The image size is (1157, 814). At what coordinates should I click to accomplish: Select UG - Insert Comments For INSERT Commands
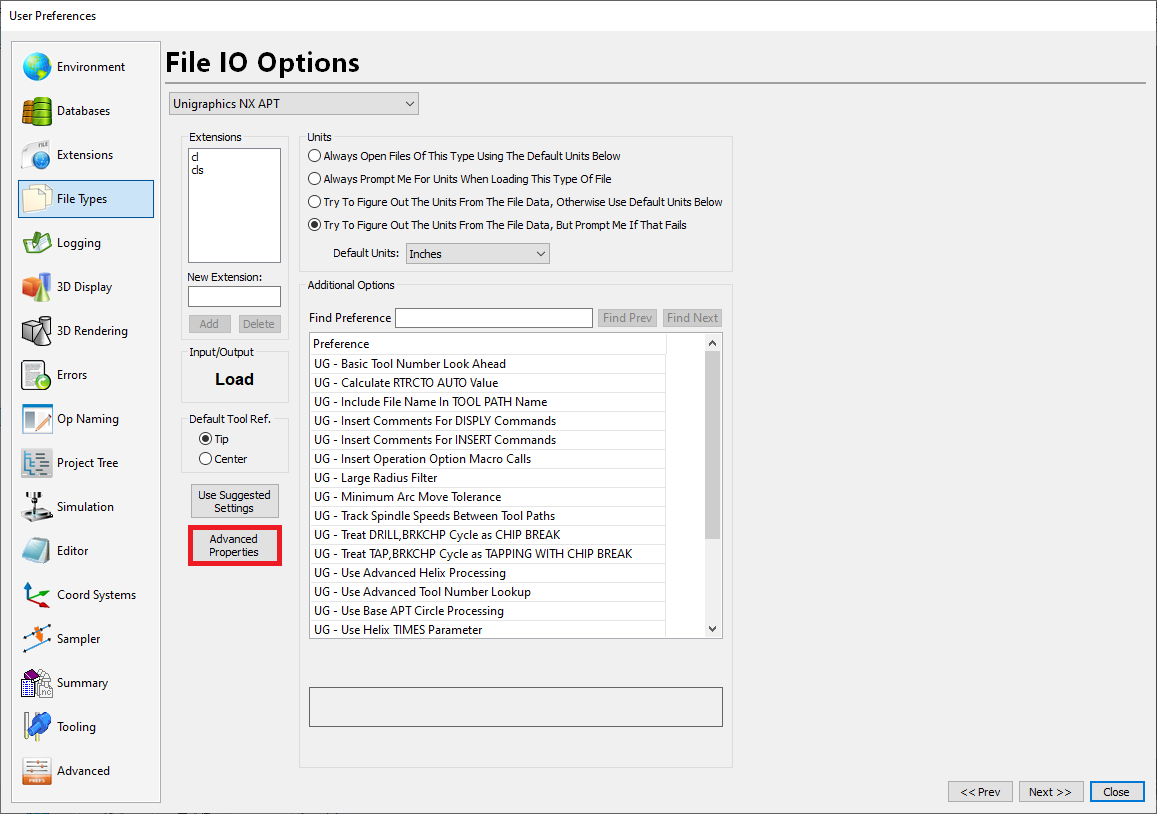(488, 440)
